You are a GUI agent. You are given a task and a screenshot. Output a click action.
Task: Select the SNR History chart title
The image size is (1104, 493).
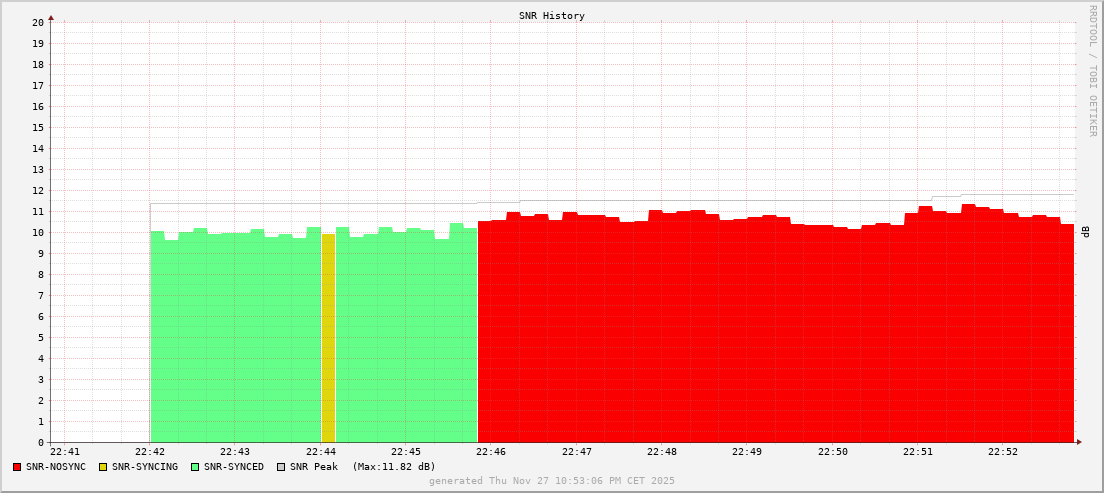click(551, 16)
